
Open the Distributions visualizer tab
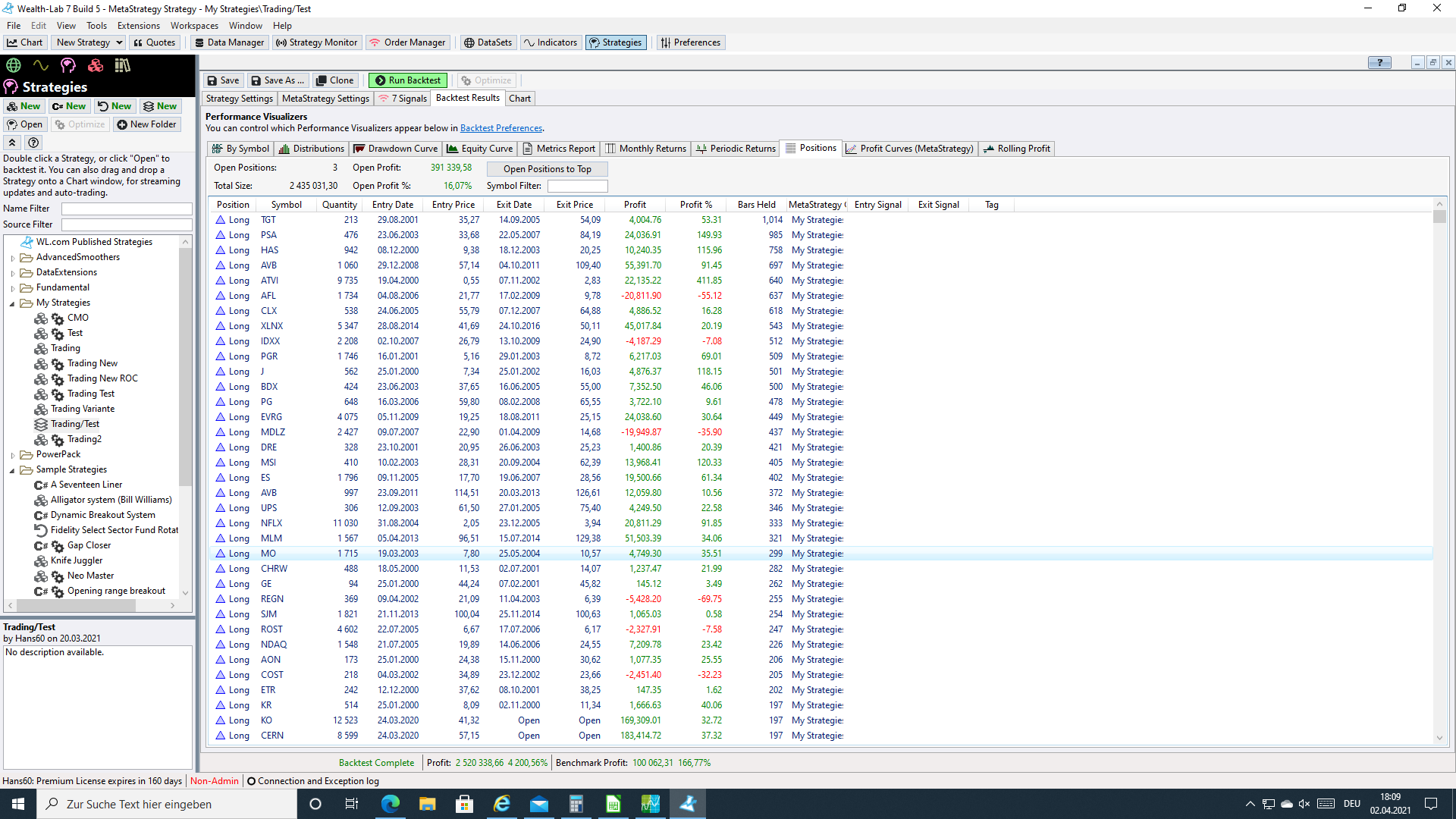[x=312, y=149]
